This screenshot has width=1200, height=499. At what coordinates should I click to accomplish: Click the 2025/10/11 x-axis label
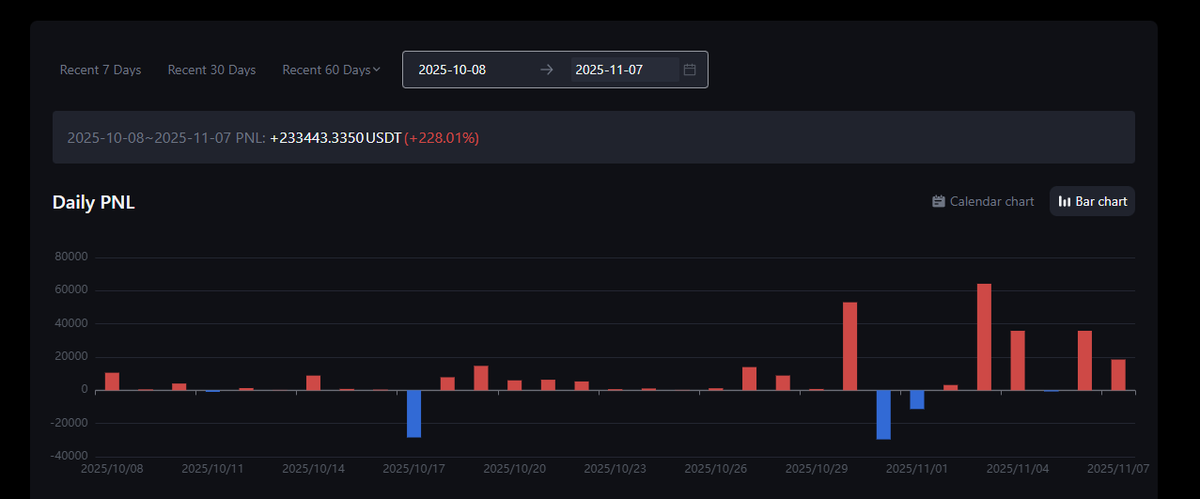point(213,468)
